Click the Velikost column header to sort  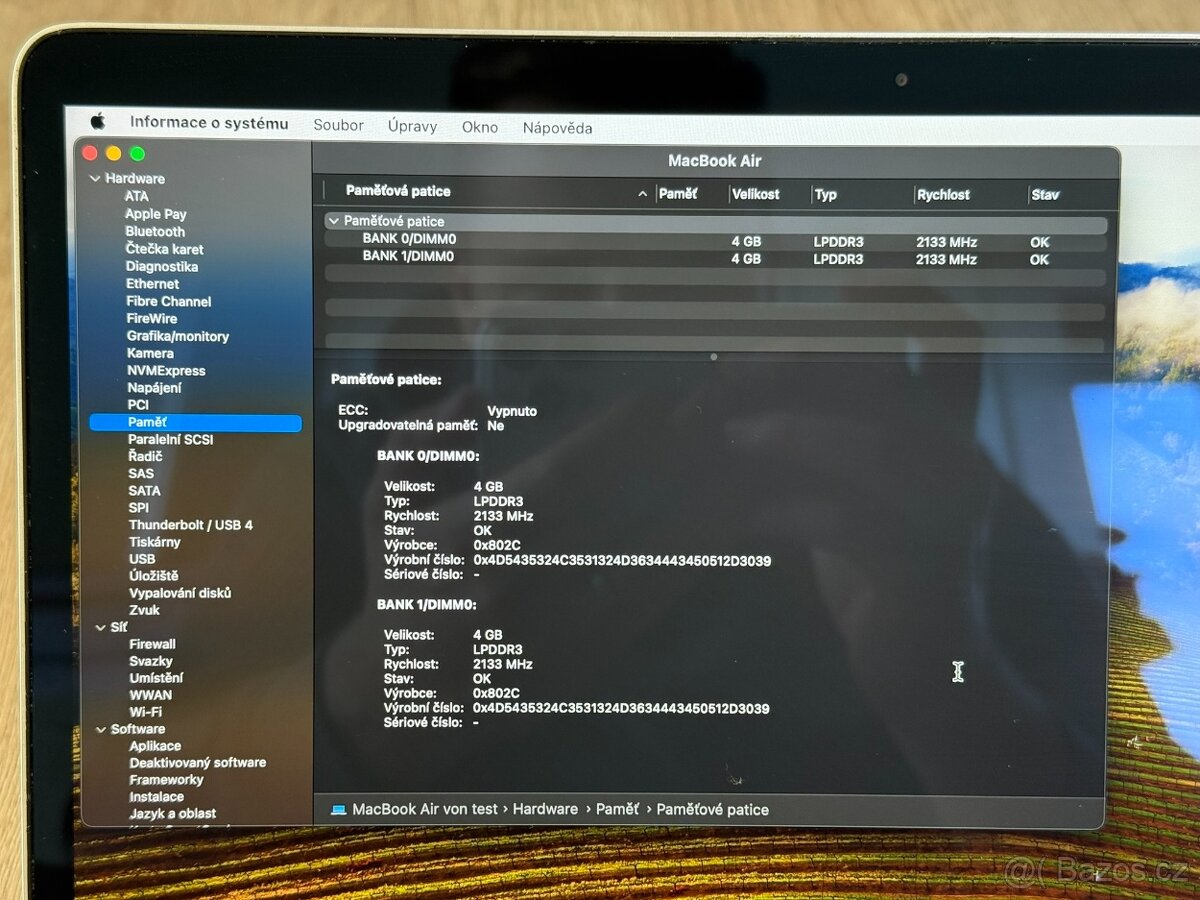pos(757,194)
